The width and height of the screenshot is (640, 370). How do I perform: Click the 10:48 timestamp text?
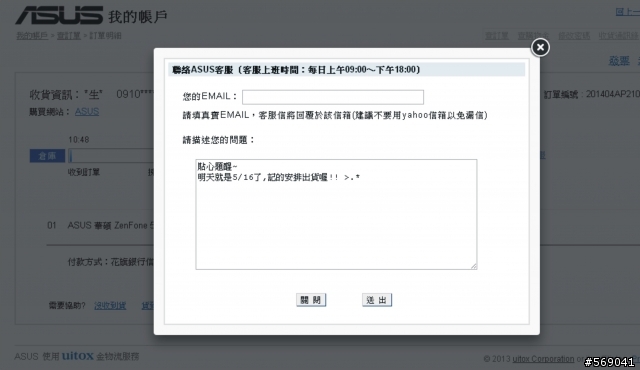78,140
